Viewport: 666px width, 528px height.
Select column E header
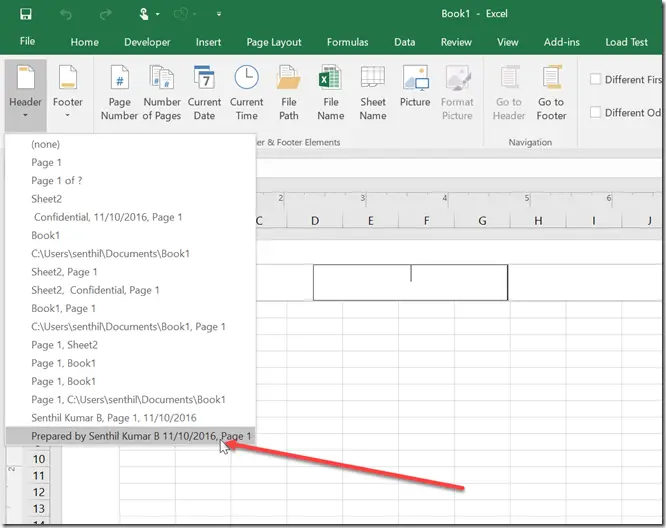pyautogui.click(x=370, y=221)
